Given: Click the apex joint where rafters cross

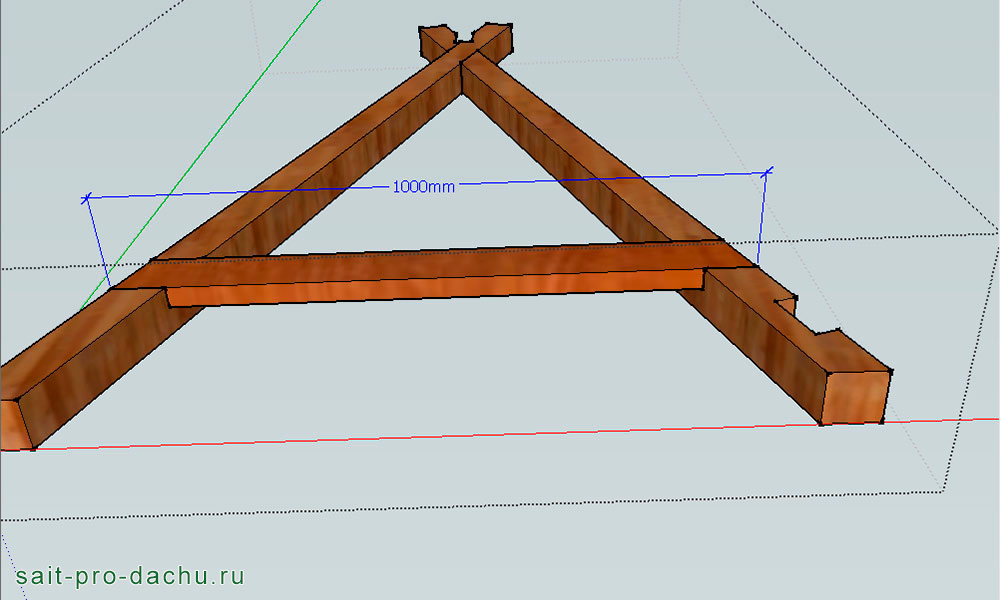Looking at the screenshot, I should coord(462,62).
